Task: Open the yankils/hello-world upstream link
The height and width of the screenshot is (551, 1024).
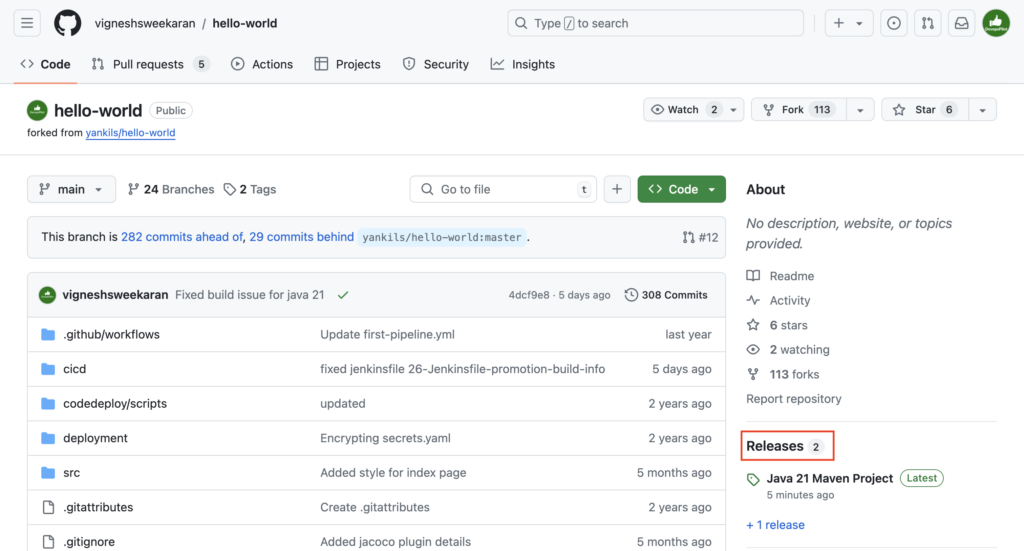Action: [131, 133]
